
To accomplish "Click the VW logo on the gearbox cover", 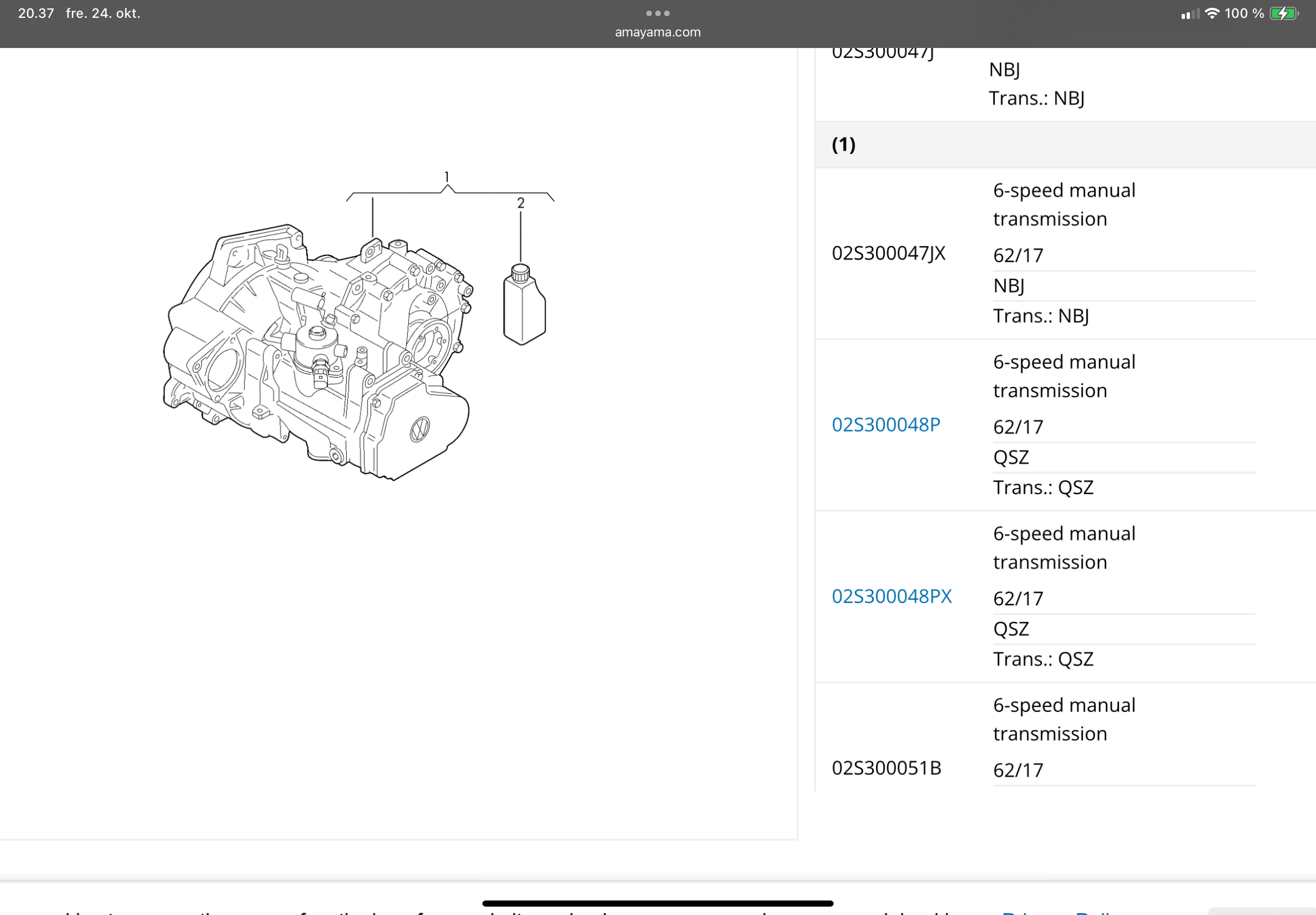I will click(419, 429).
